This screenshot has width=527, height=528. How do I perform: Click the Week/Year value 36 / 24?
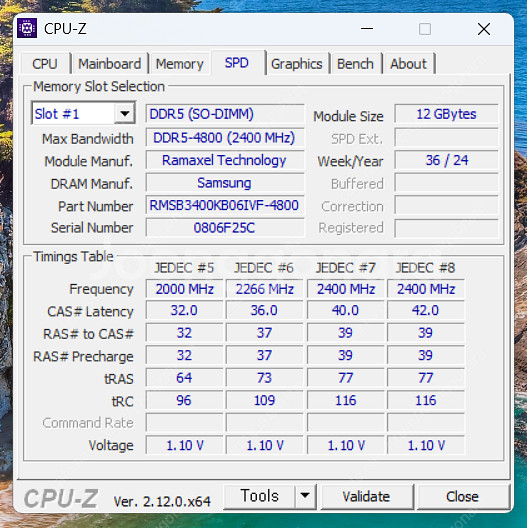click(446, 160)
